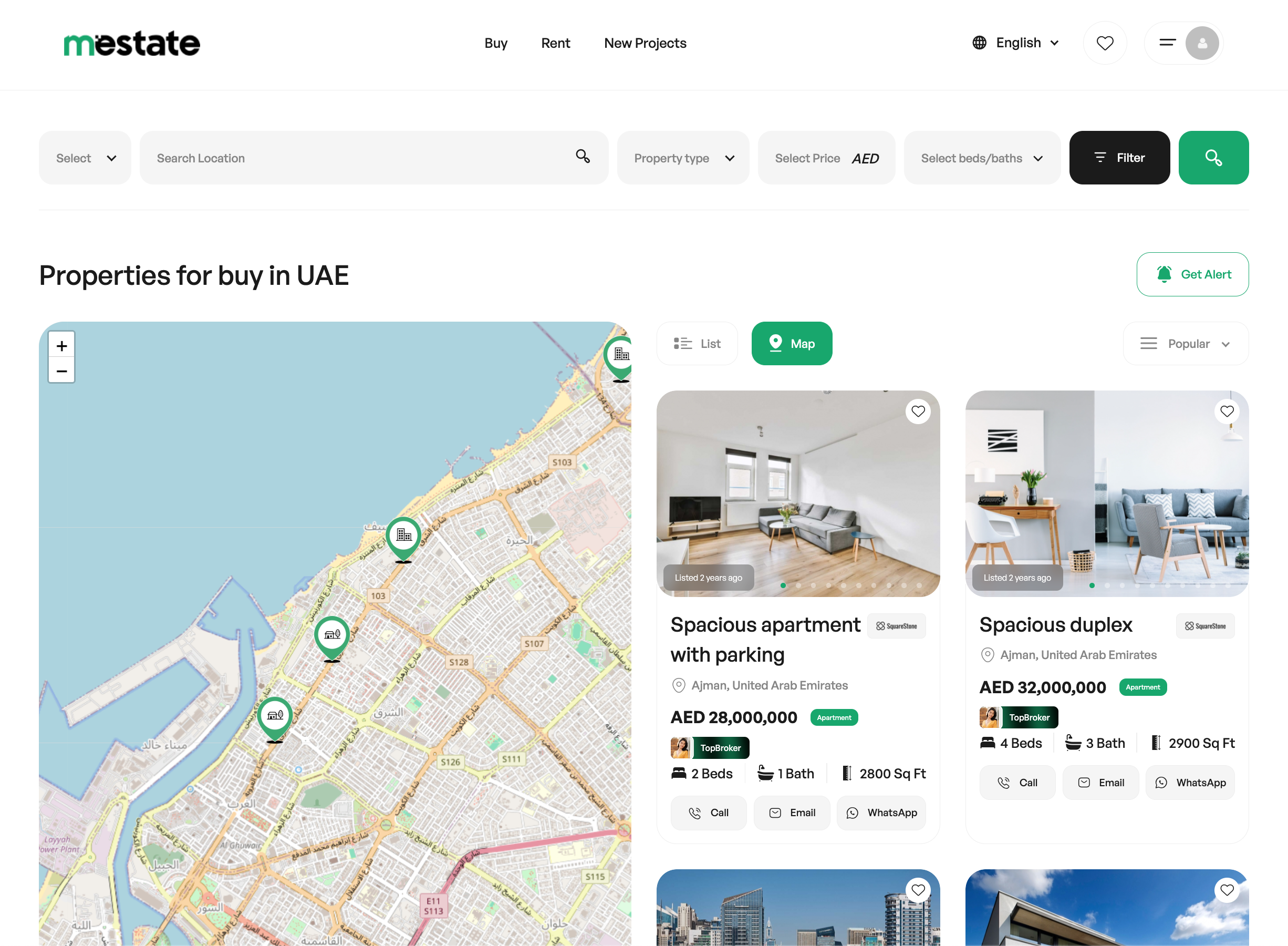Go to New Projects
The image size is (1288, 946).
pyautogui.click(x=645, y=43)
